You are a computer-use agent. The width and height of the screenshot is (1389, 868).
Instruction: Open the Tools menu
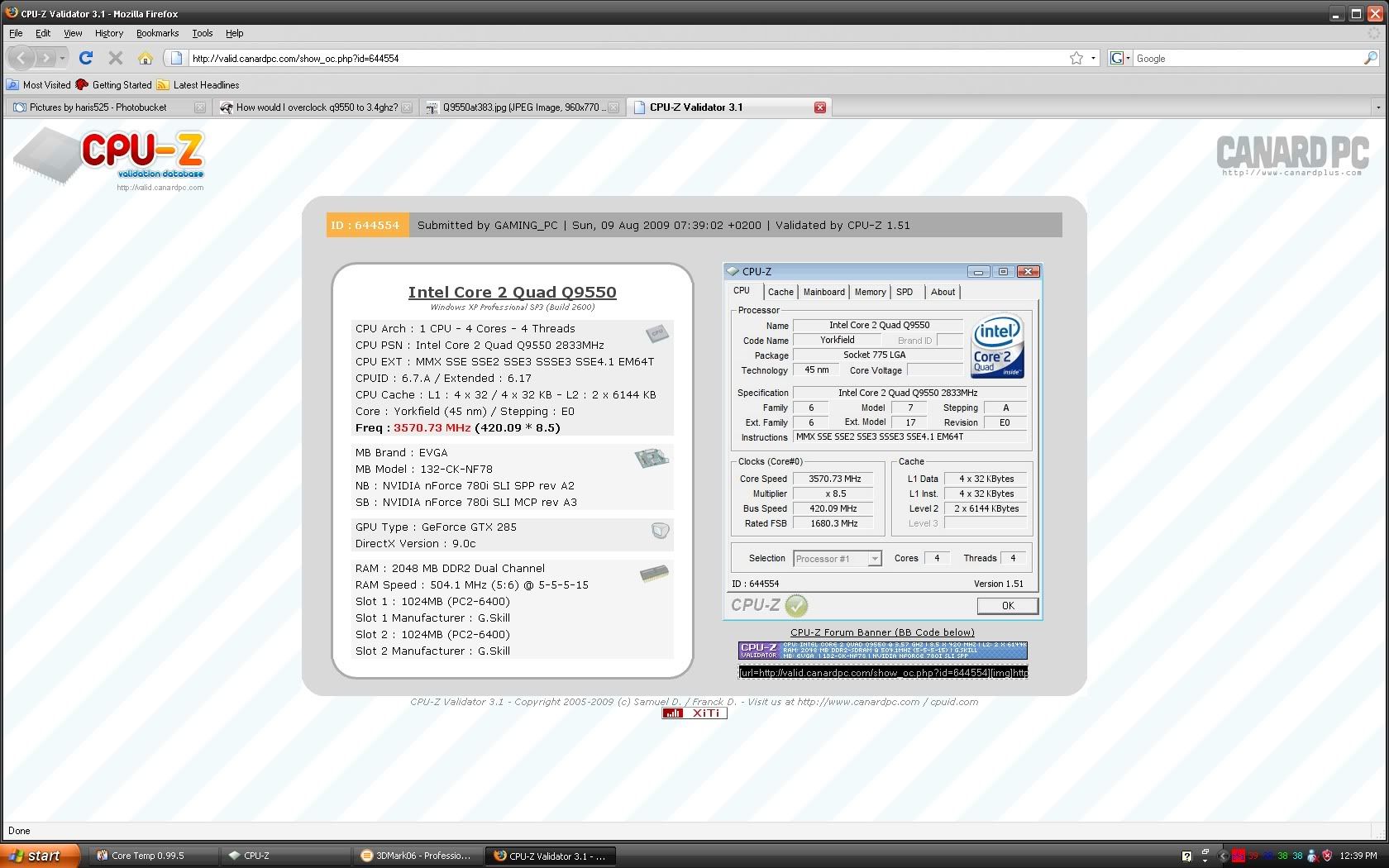pos(203,33)
